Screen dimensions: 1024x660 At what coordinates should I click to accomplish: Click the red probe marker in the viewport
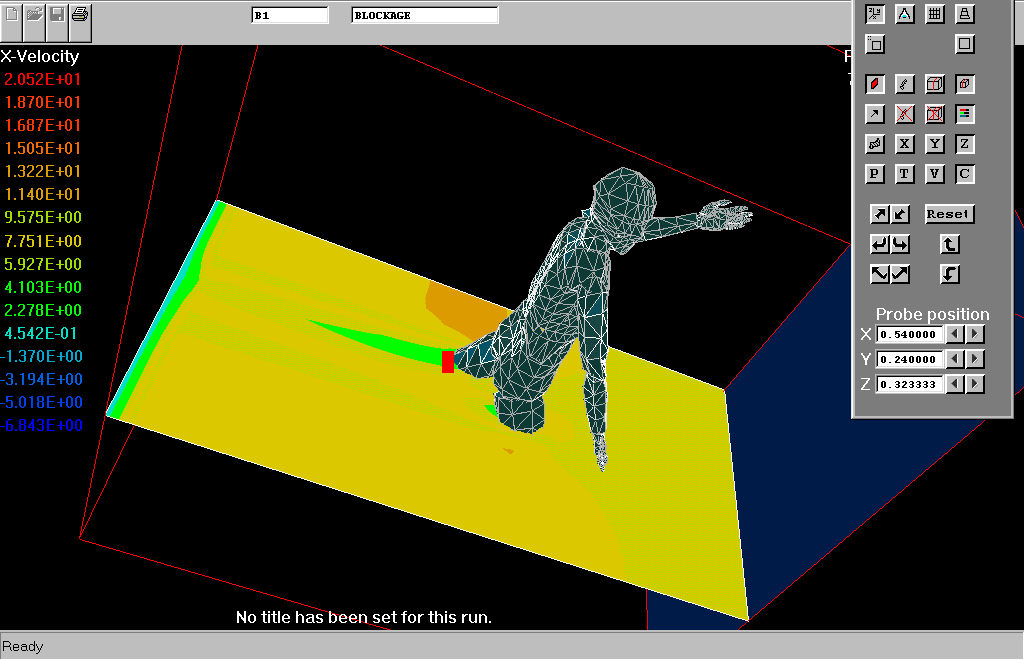pos(447,362)
